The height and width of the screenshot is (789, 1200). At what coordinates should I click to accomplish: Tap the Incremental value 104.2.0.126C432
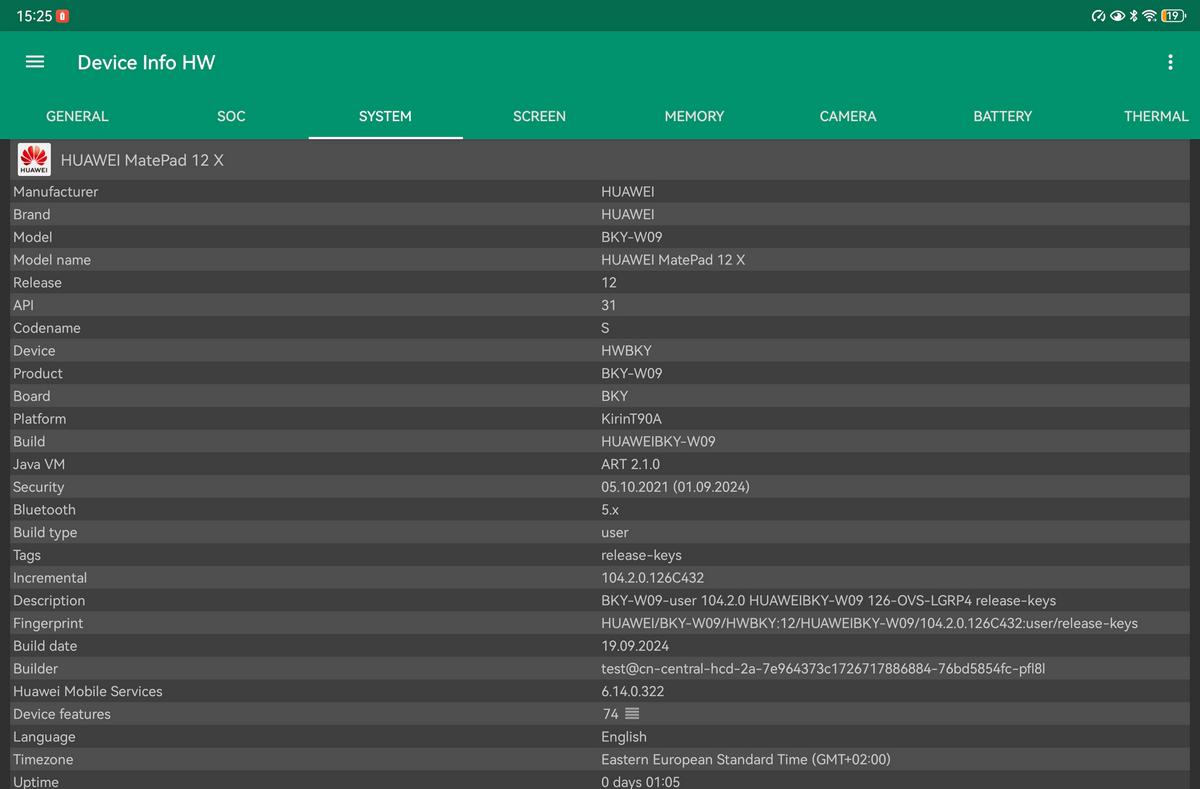(x=653, y=578)
